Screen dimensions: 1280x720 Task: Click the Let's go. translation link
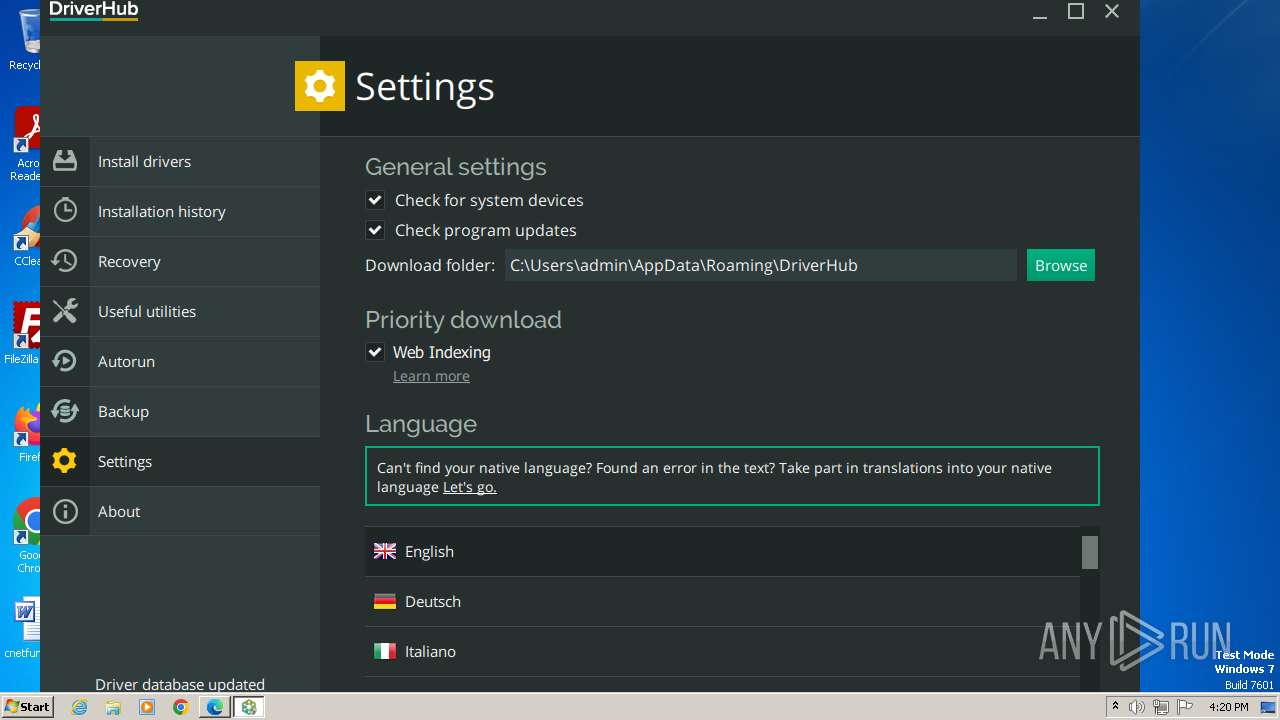coord(470,487)
